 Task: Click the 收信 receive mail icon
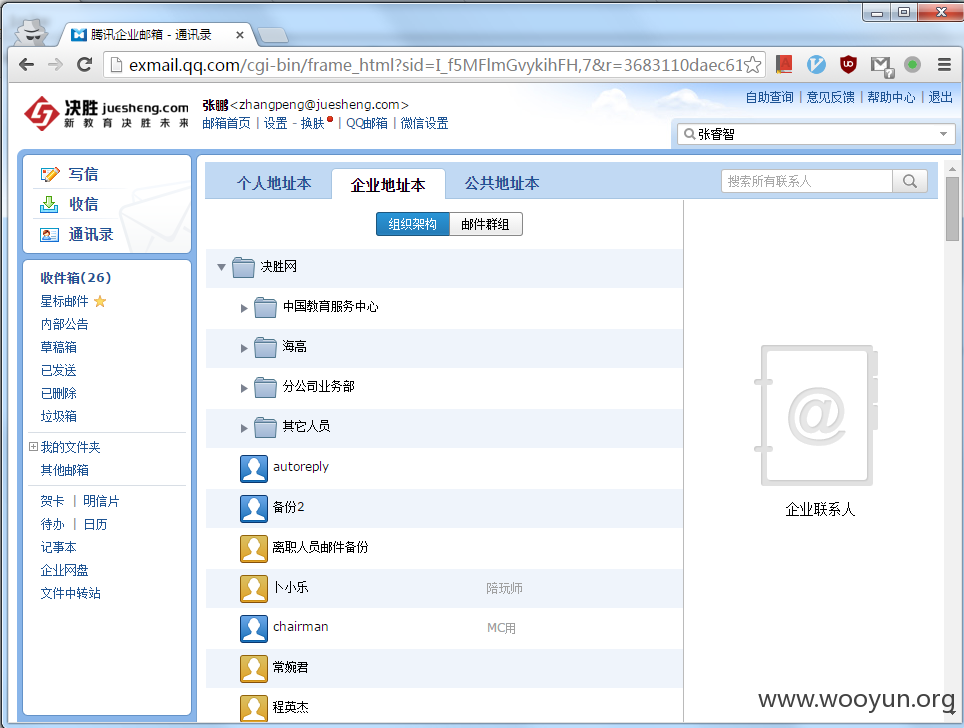tap(49, 204)
